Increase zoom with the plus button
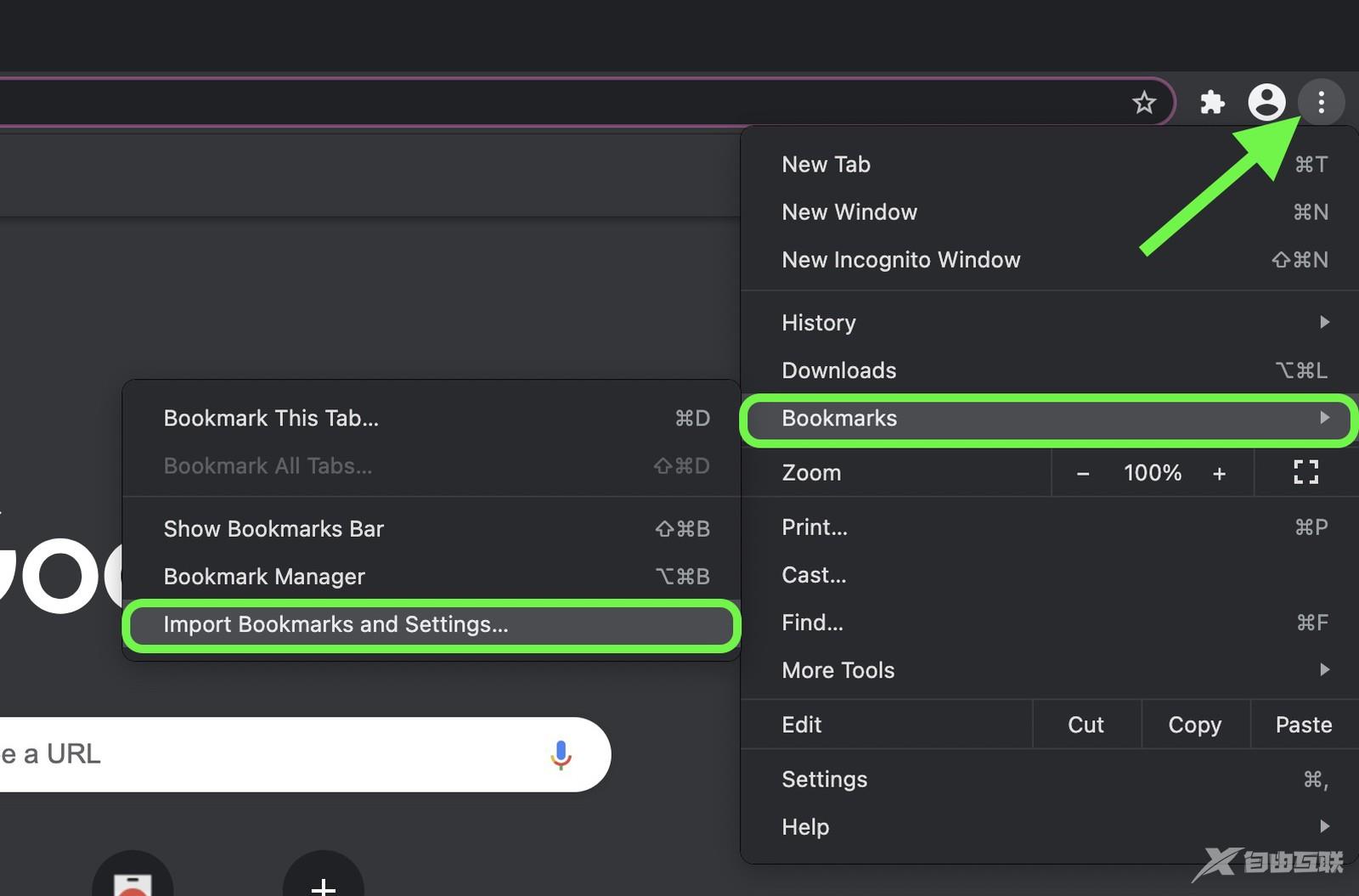 click(x=1219, y=474)
